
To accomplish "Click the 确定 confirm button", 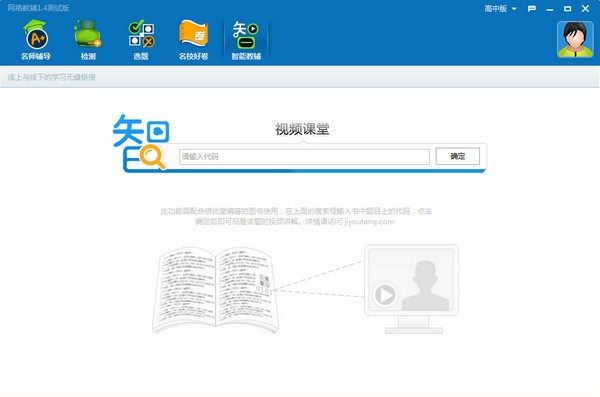I will (458, 156).
